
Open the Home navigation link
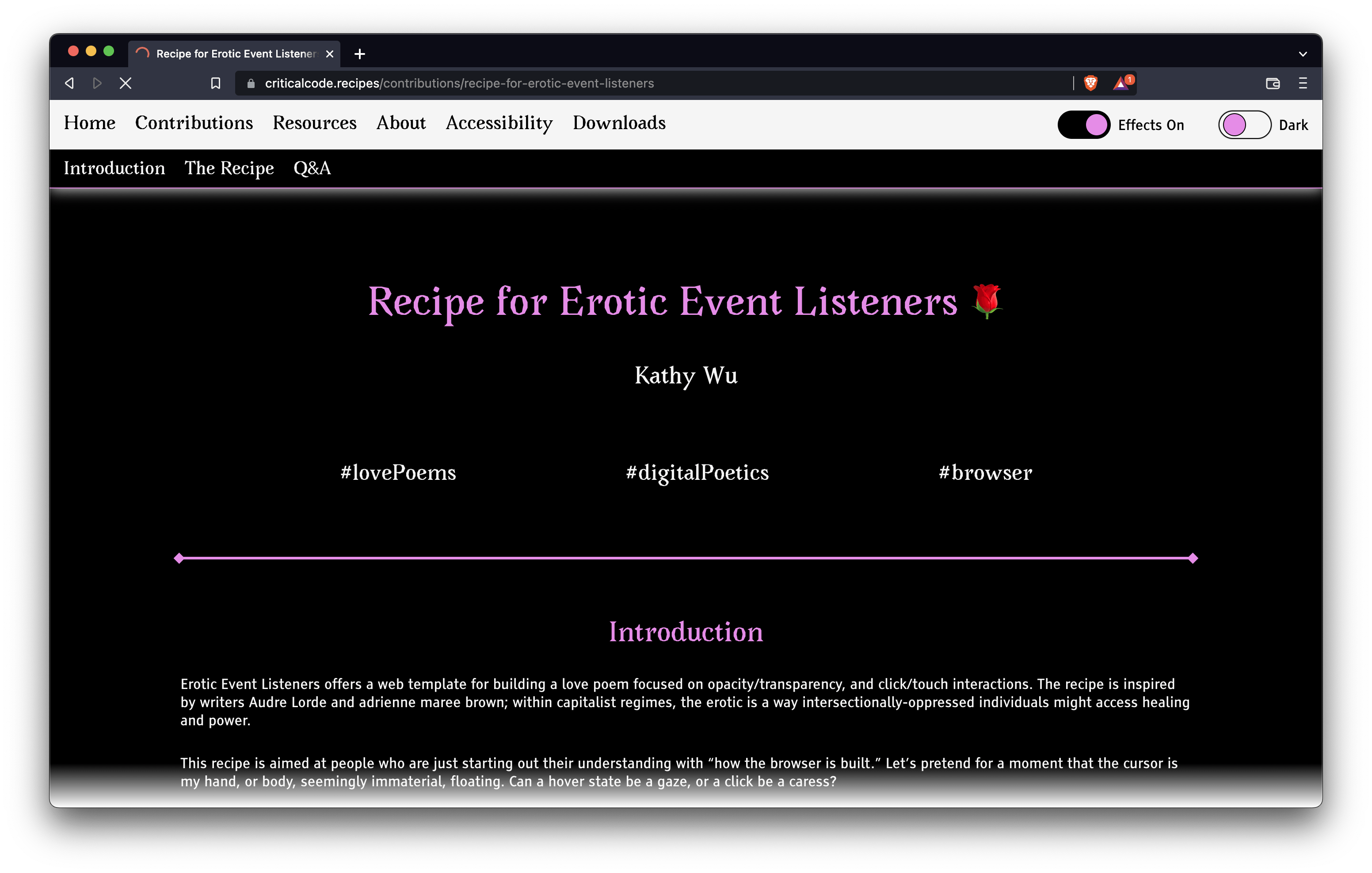[x=89, y=123]
